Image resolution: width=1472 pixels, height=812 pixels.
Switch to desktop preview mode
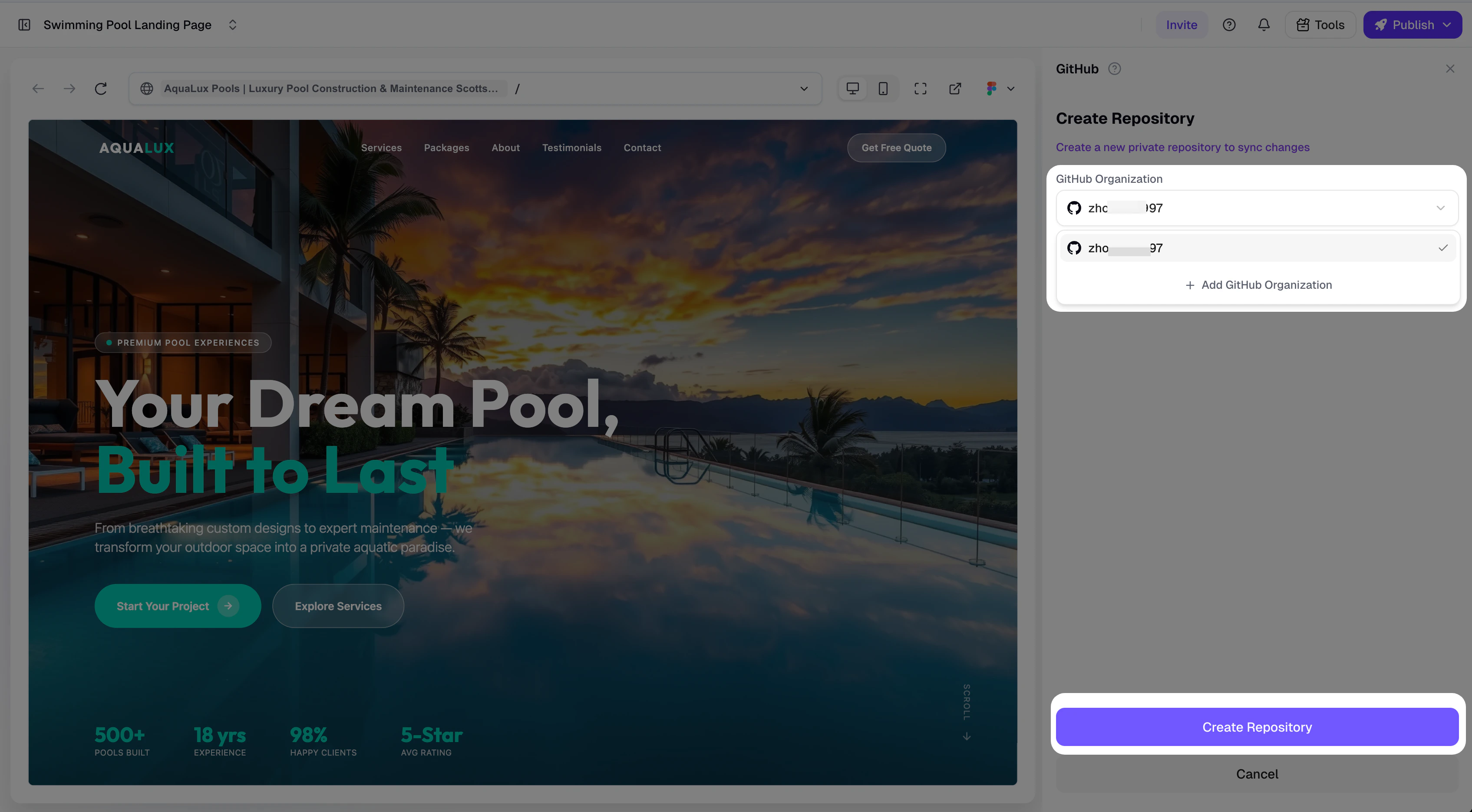(852, 89)
